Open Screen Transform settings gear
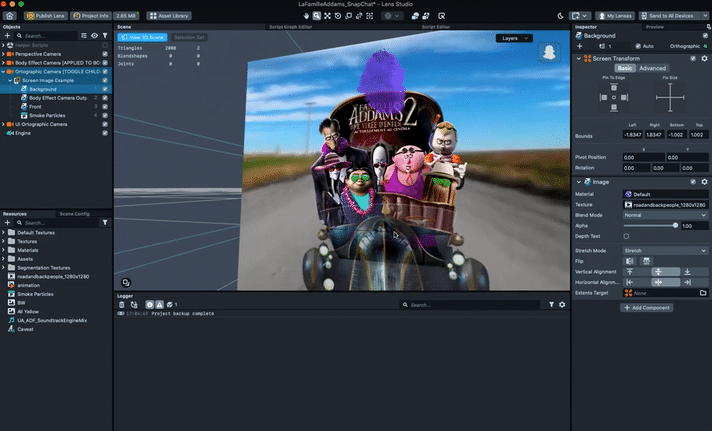 tap(704, 59)
